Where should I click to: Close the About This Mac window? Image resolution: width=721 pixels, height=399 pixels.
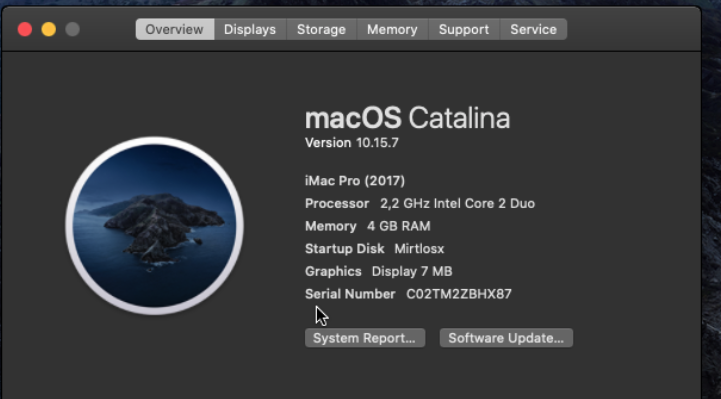pos(25,29)
